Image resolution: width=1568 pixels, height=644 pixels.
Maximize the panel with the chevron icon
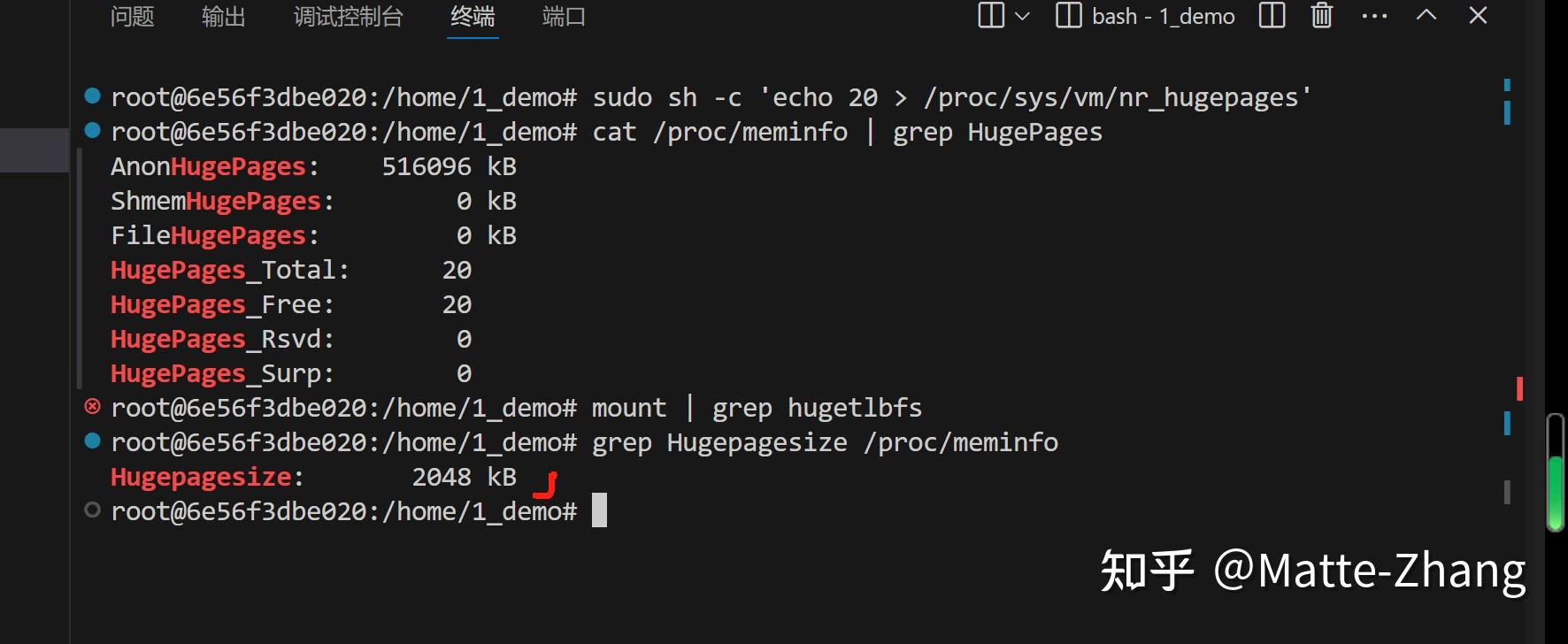[1426, 16]
